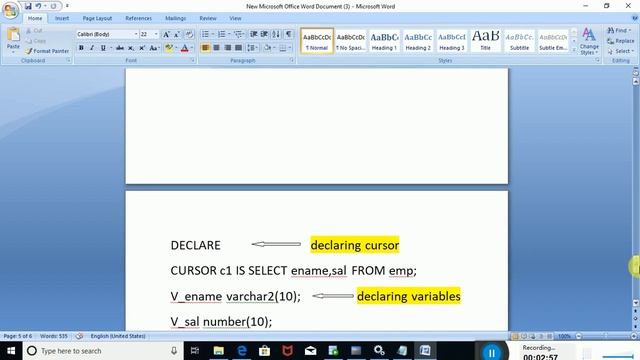
Task: Open the font name dropdown
Action: click(136, 34)
